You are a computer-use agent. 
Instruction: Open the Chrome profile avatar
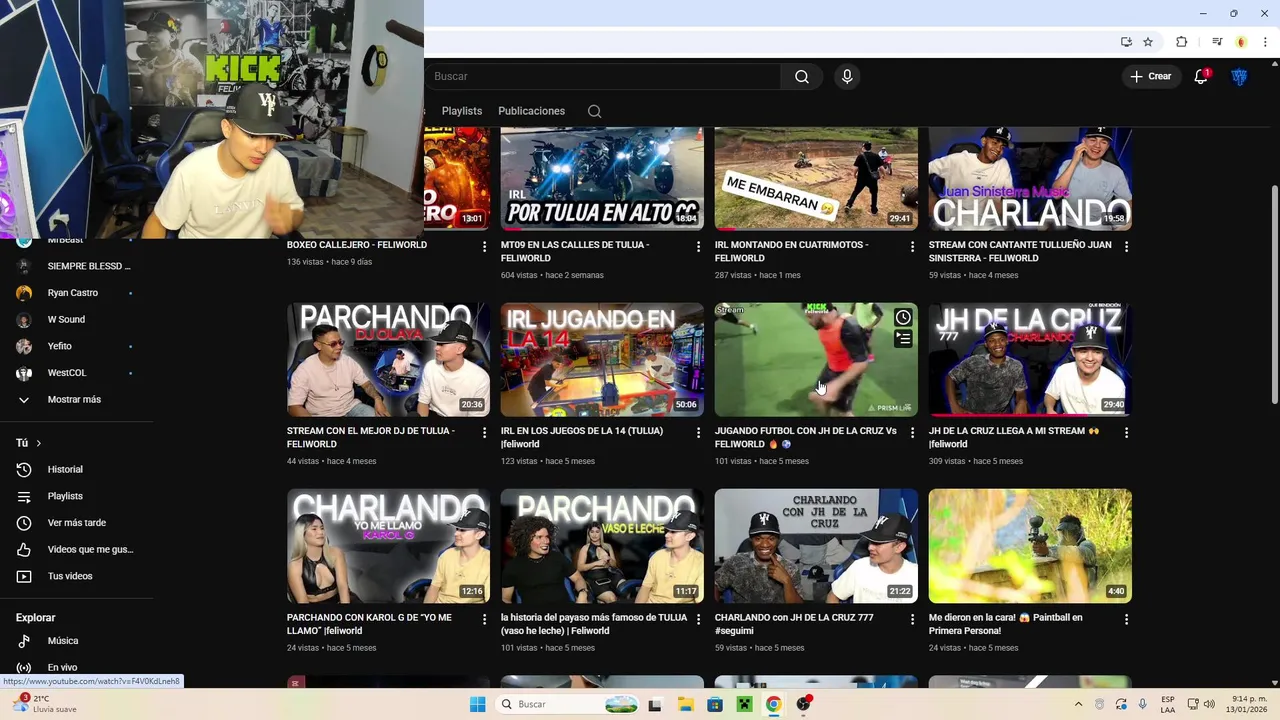coord(1241,42)
